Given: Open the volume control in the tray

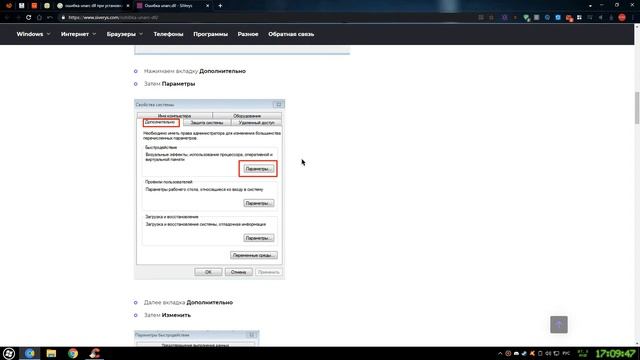Looking at the screenshot, I should pos(548,353).
